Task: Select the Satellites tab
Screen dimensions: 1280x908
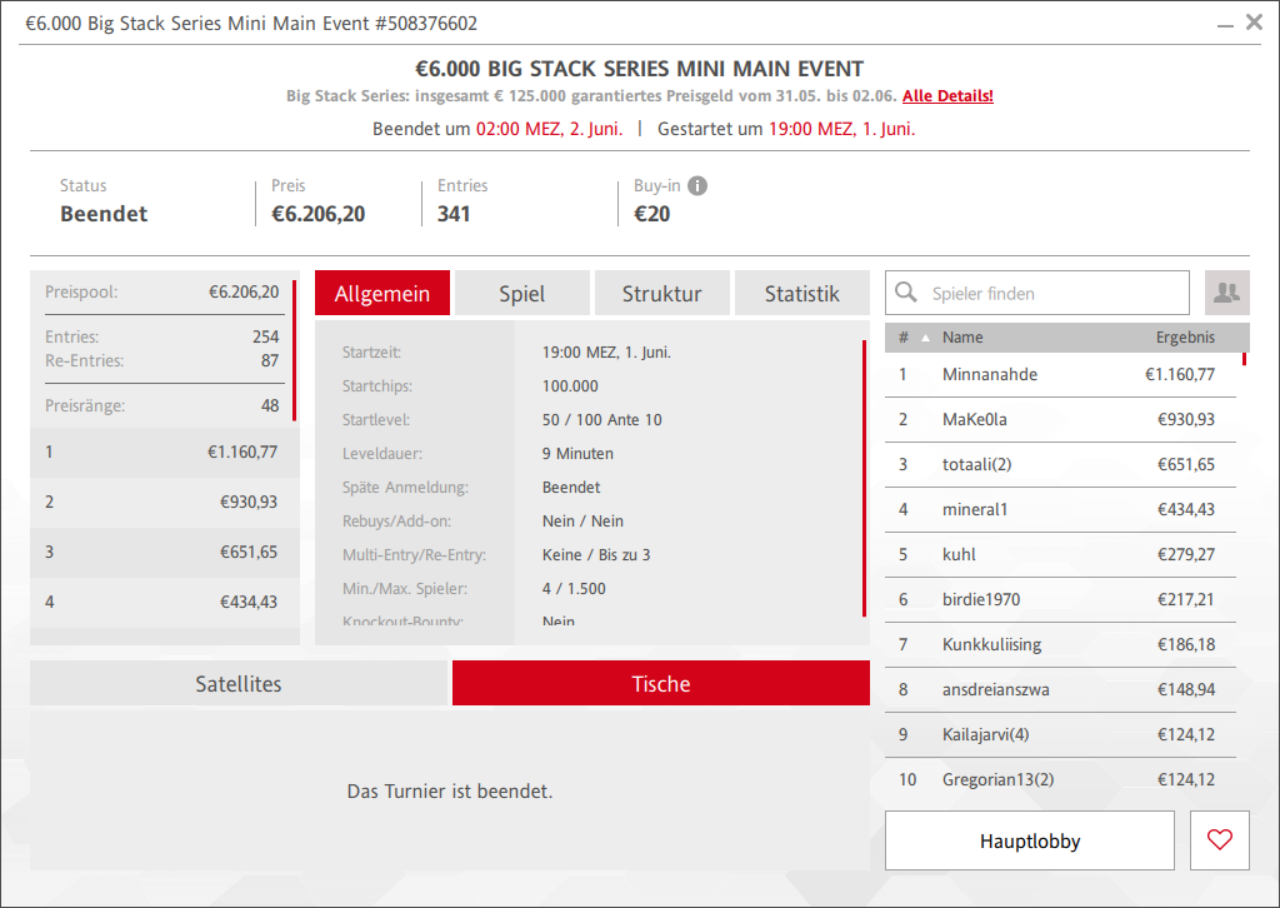Action: [x=238, y=684]
